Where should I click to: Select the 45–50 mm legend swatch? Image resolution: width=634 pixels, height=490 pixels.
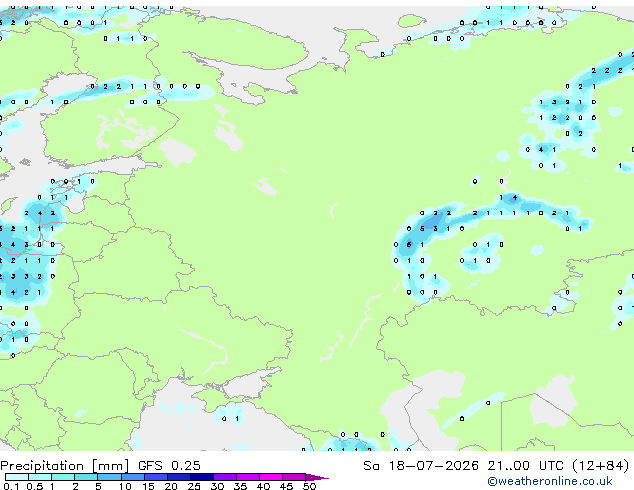click(x=294, y=477)
